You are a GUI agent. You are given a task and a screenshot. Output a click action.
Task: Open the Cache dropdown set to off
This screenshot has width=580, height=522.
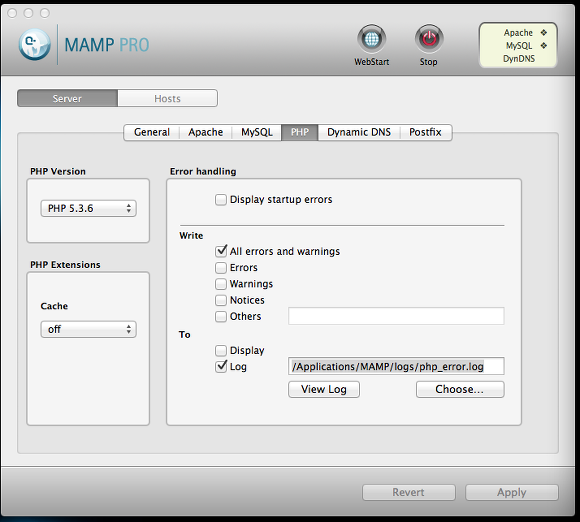[88, 329]
